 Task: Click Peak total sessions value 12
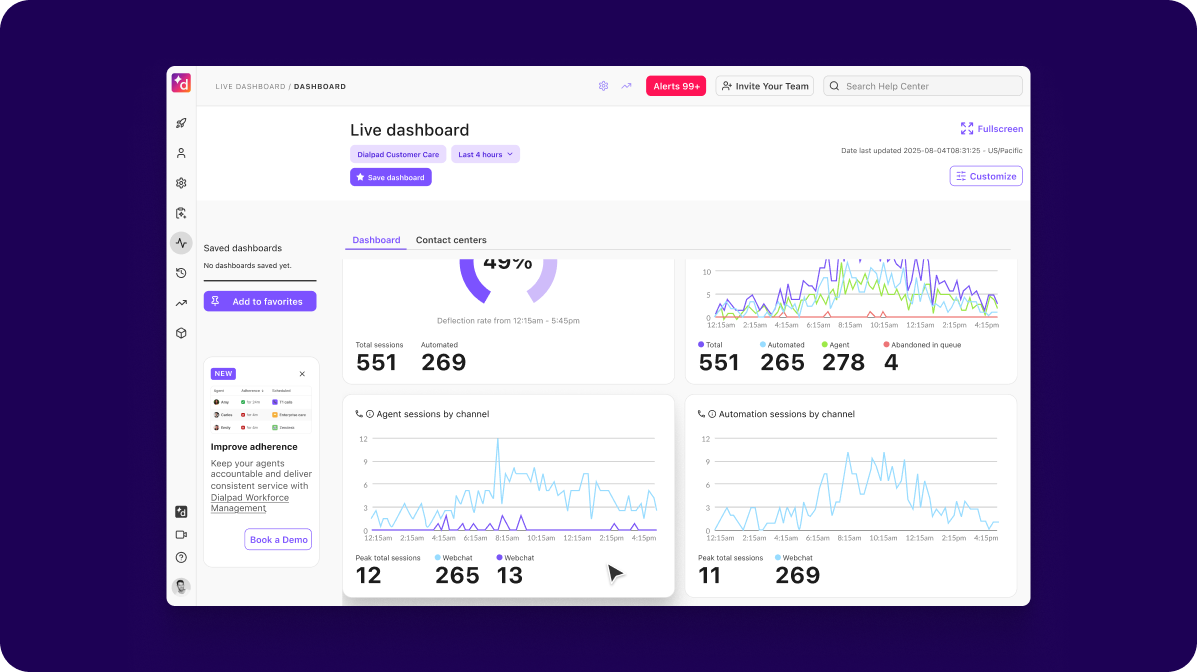[368, 575]
